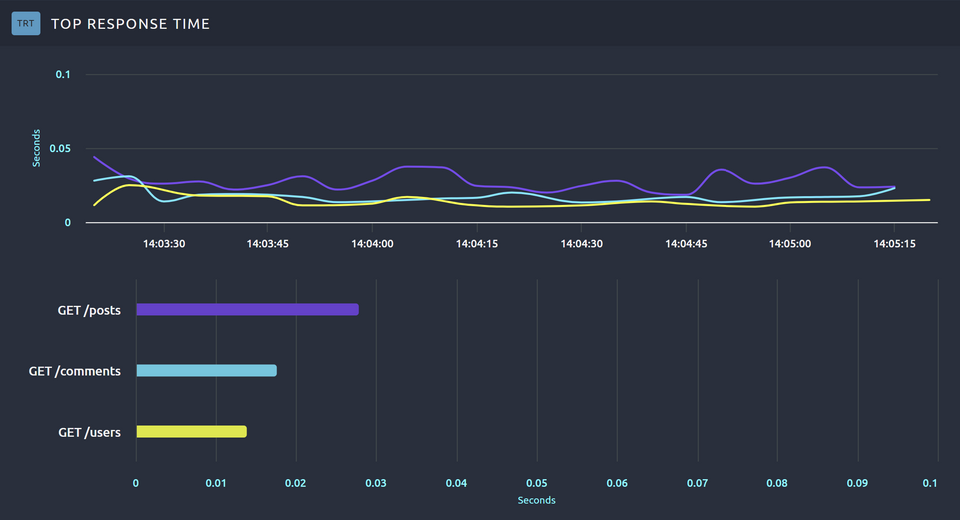Select the GET /users label

pos(89,432)
